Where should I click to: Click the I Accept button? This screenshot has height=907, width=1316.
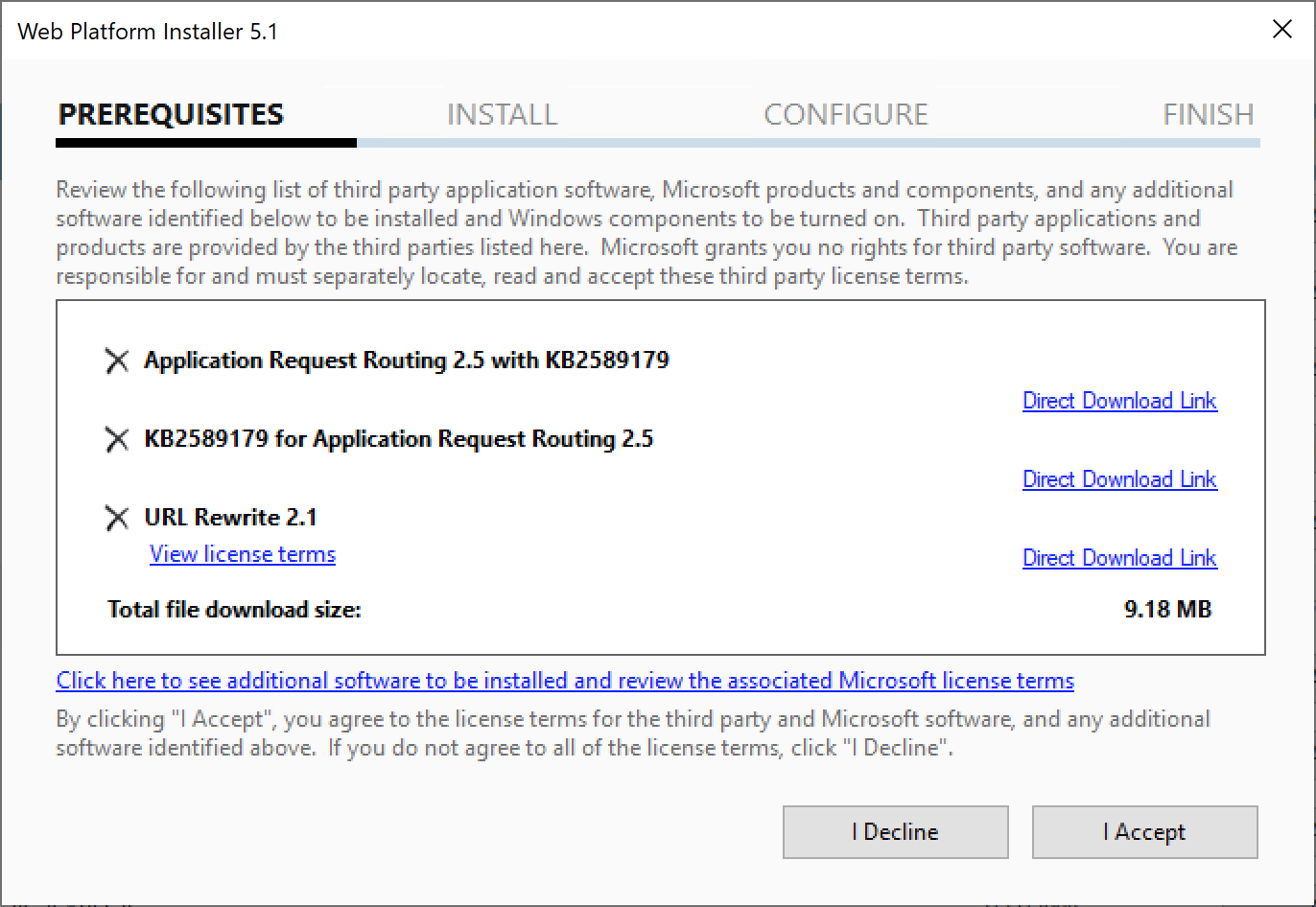pos(1144,832)
